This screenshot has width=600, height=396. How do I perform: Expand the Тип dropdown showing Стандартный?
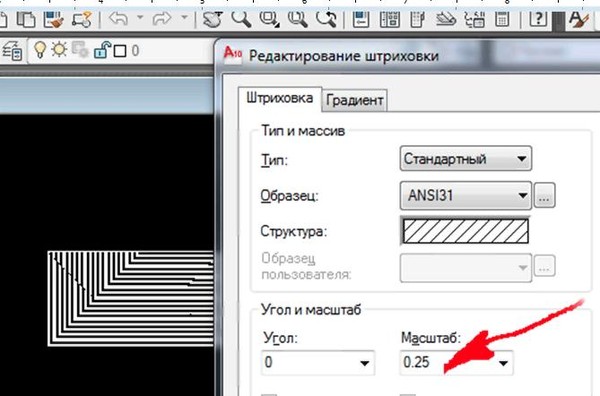pyautogui.click(x=466, y=158)
